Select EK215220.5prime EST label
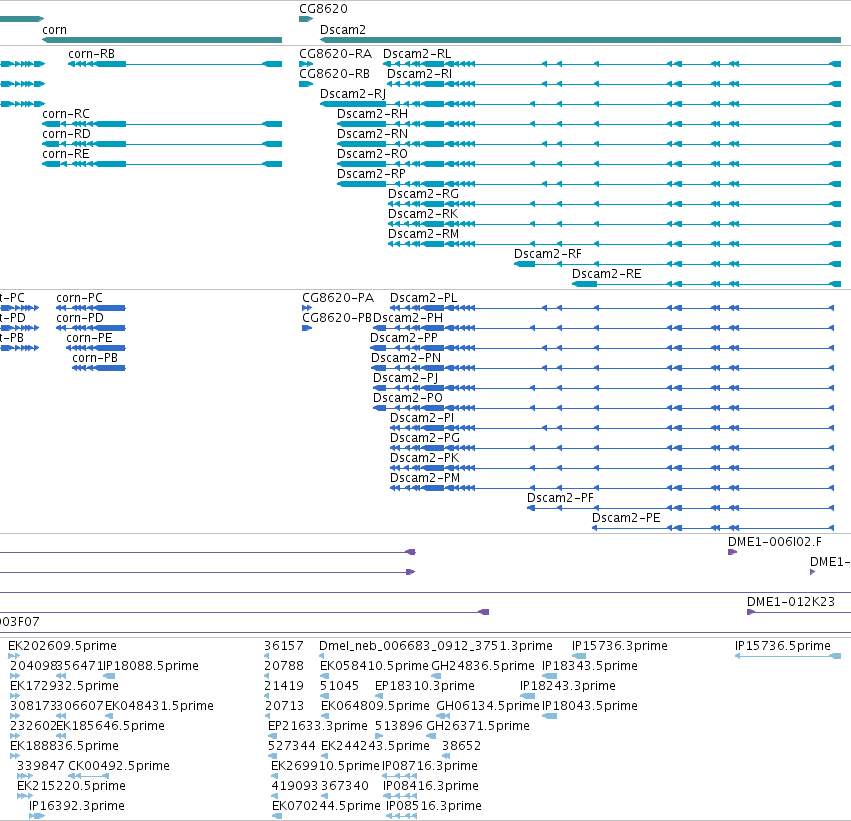This screenshot has width=851, height=821. 71,787
